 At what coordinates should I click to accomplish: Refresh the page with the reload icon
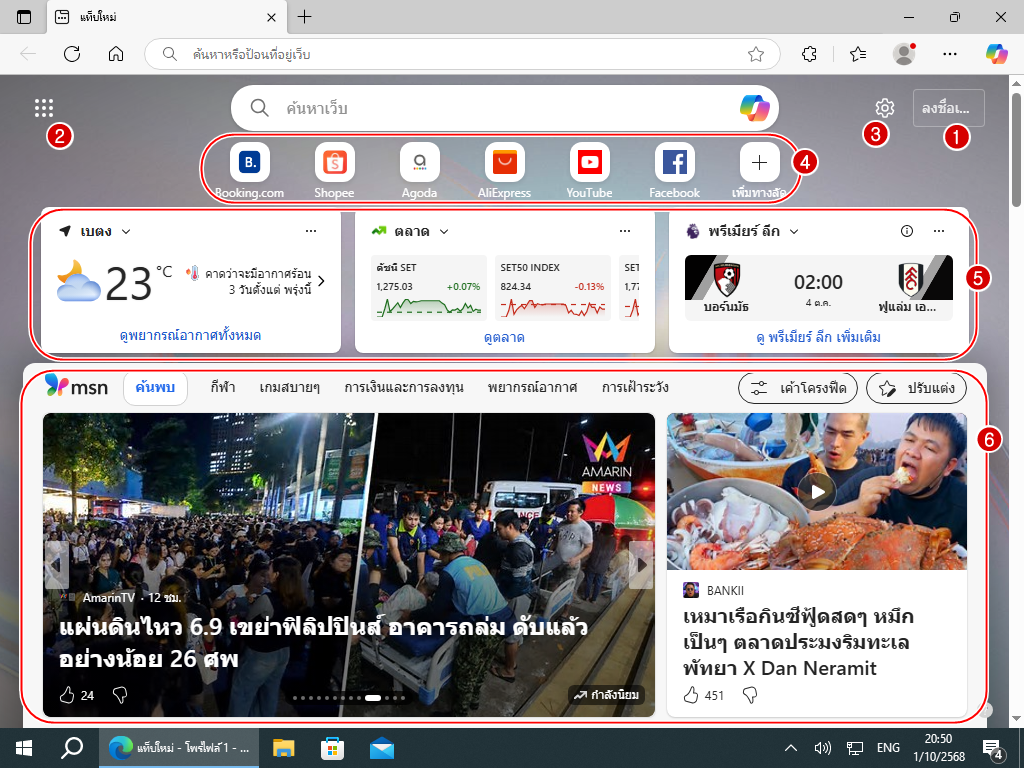[x=72, y=54]
